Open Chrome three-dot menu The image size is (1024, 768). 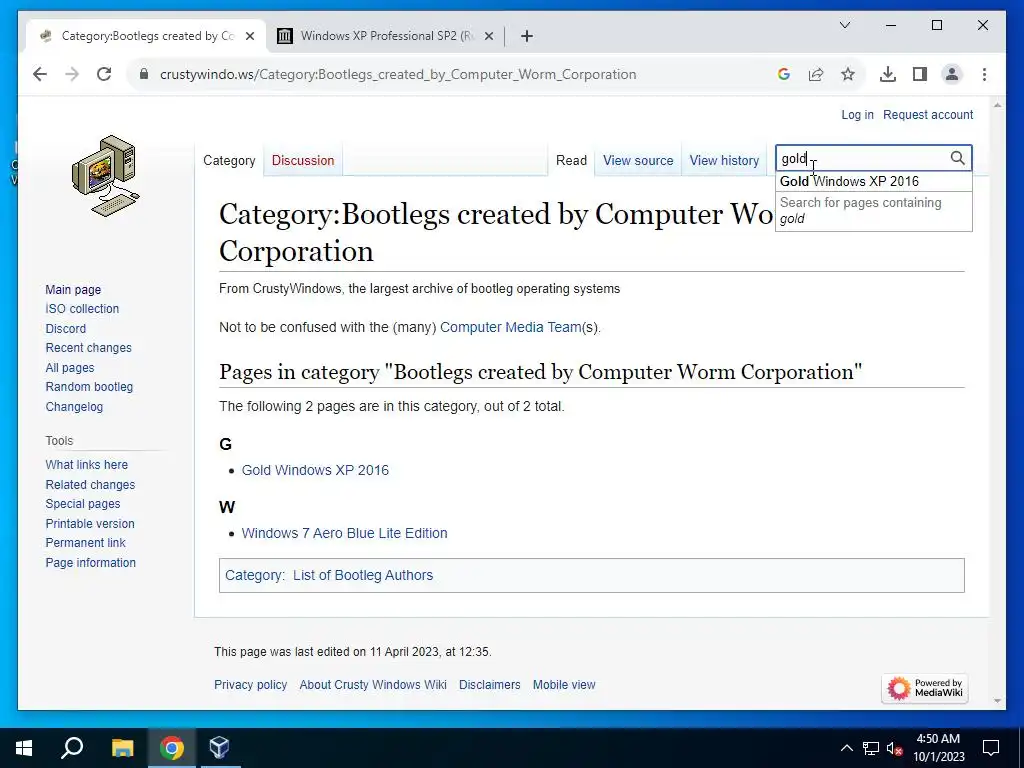pyautogui.click(x=984, y=74)
